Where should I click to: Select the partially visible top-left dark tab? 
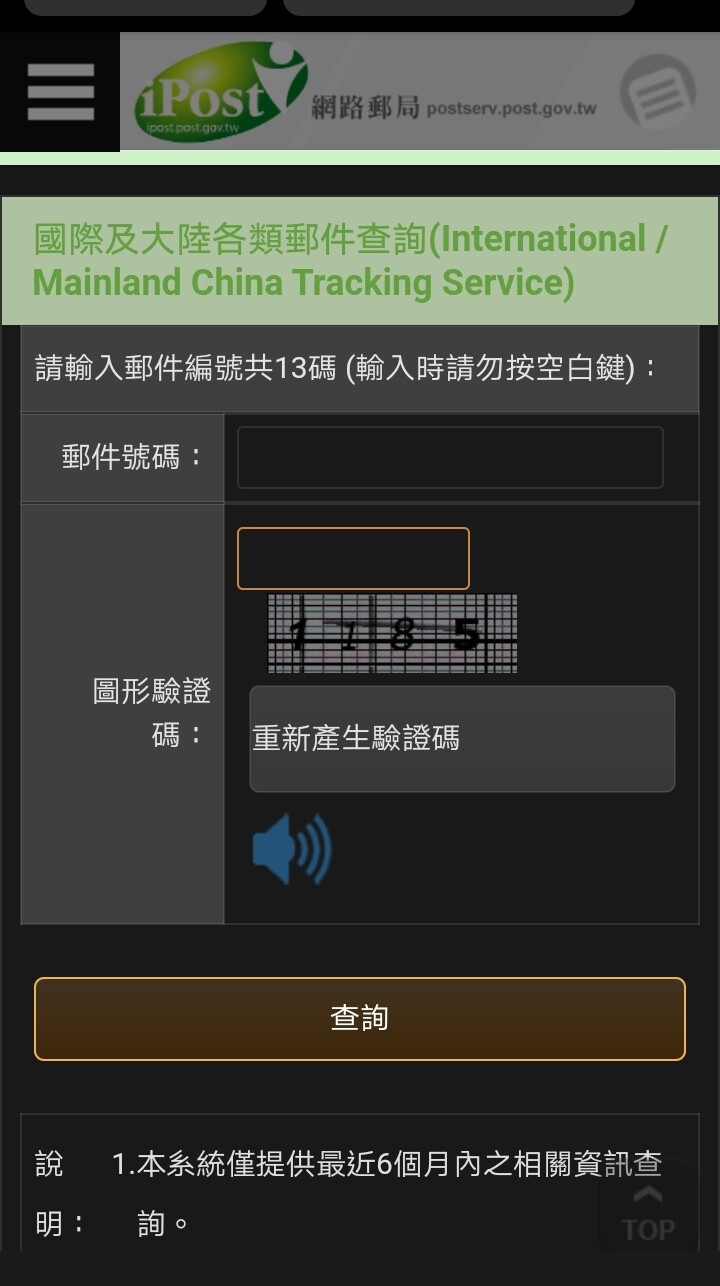click(145, 7)
